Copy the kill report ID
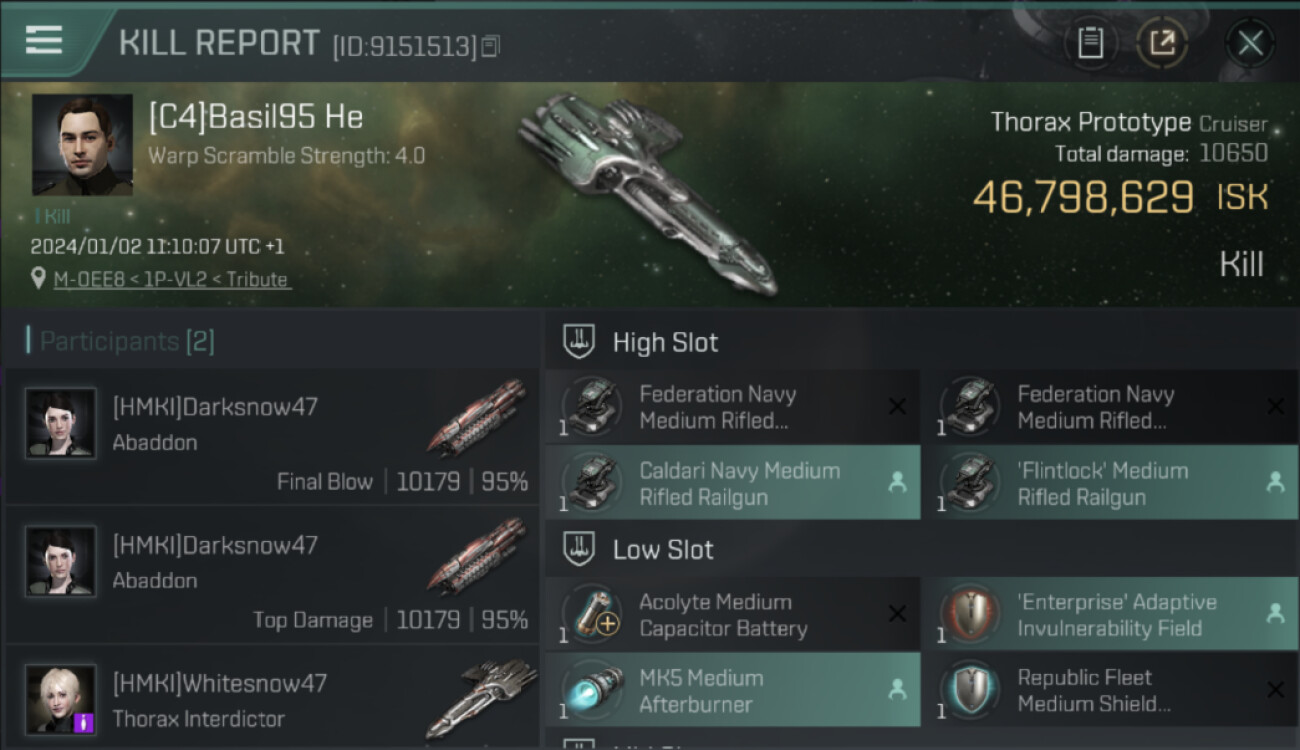 click(490, 46)
